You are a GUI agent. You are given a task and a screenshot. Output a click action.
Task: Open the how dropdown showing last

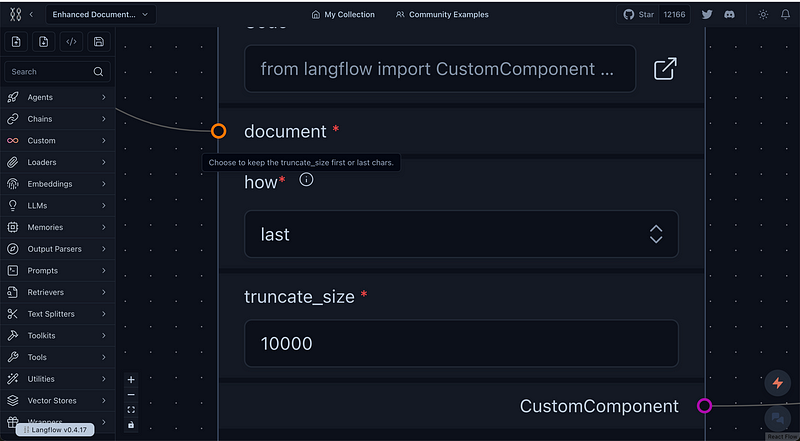tap(461, 234)
